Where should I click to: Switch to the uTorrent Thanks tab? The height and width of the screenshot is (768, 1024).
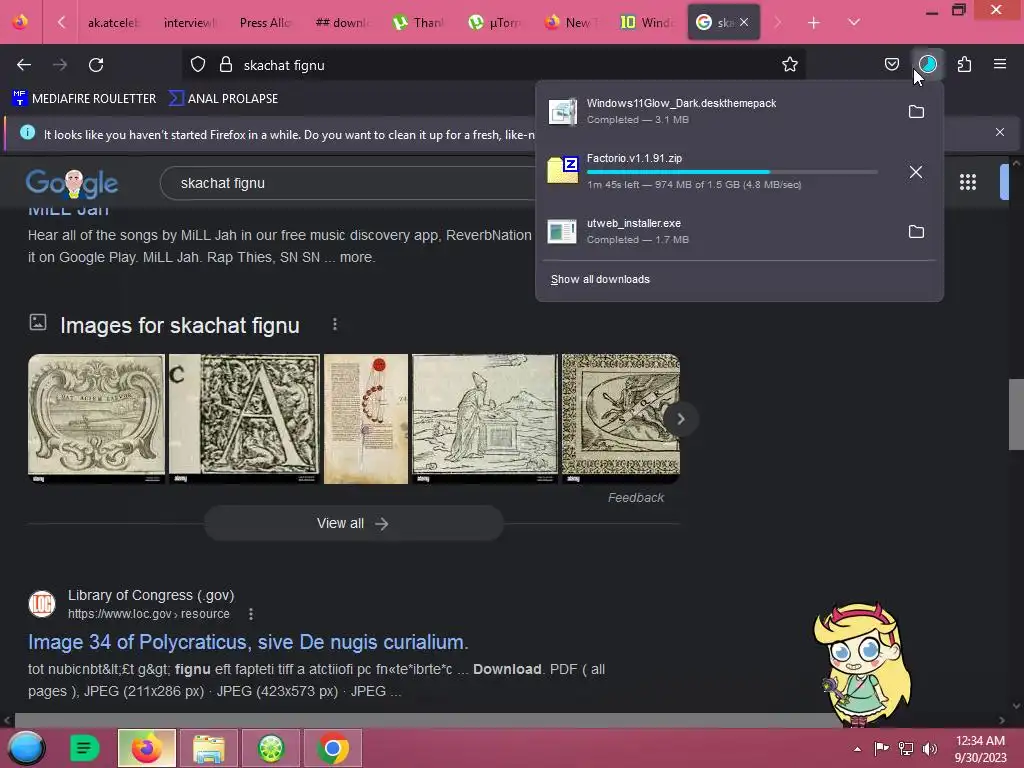tap(417, 23)
